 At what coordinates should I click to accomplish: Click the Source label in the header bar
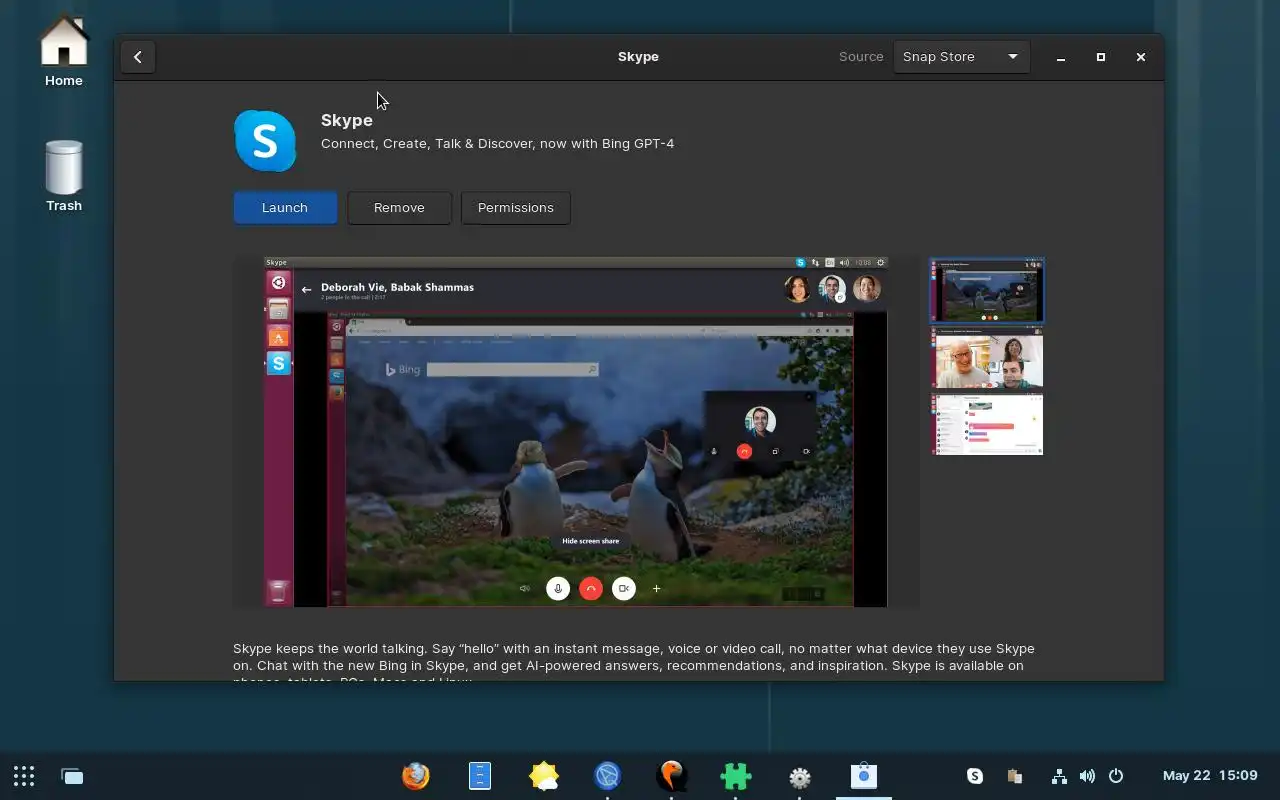[861, 57]
